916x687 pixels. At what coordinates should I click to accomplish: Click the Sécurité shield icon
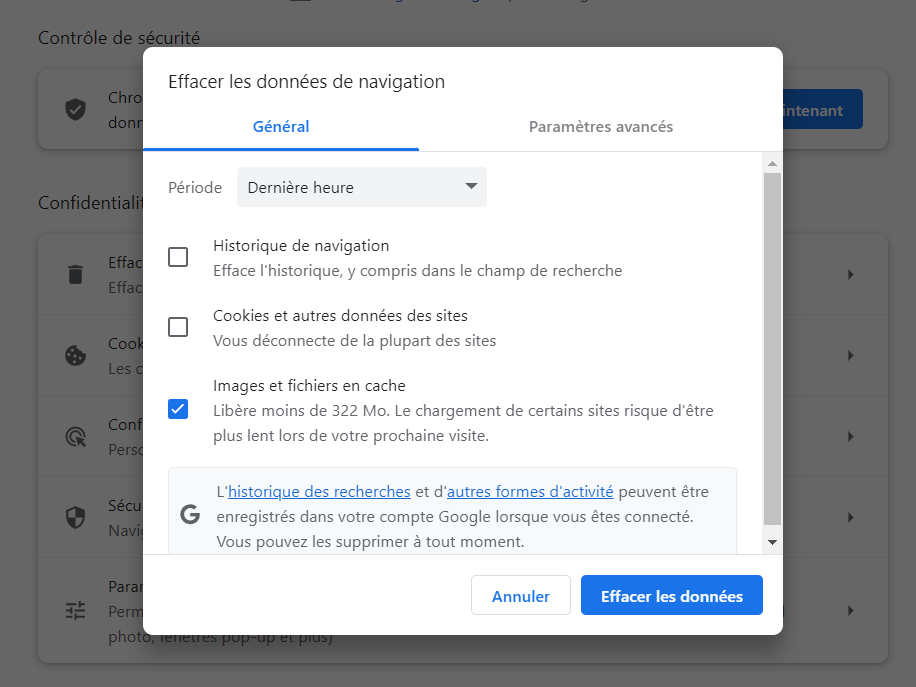75,517
